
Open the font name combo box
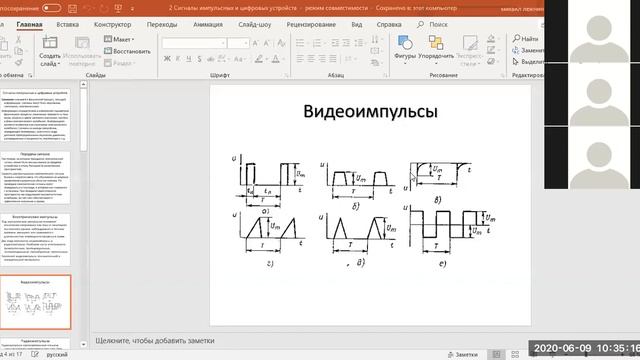(194, 43)
